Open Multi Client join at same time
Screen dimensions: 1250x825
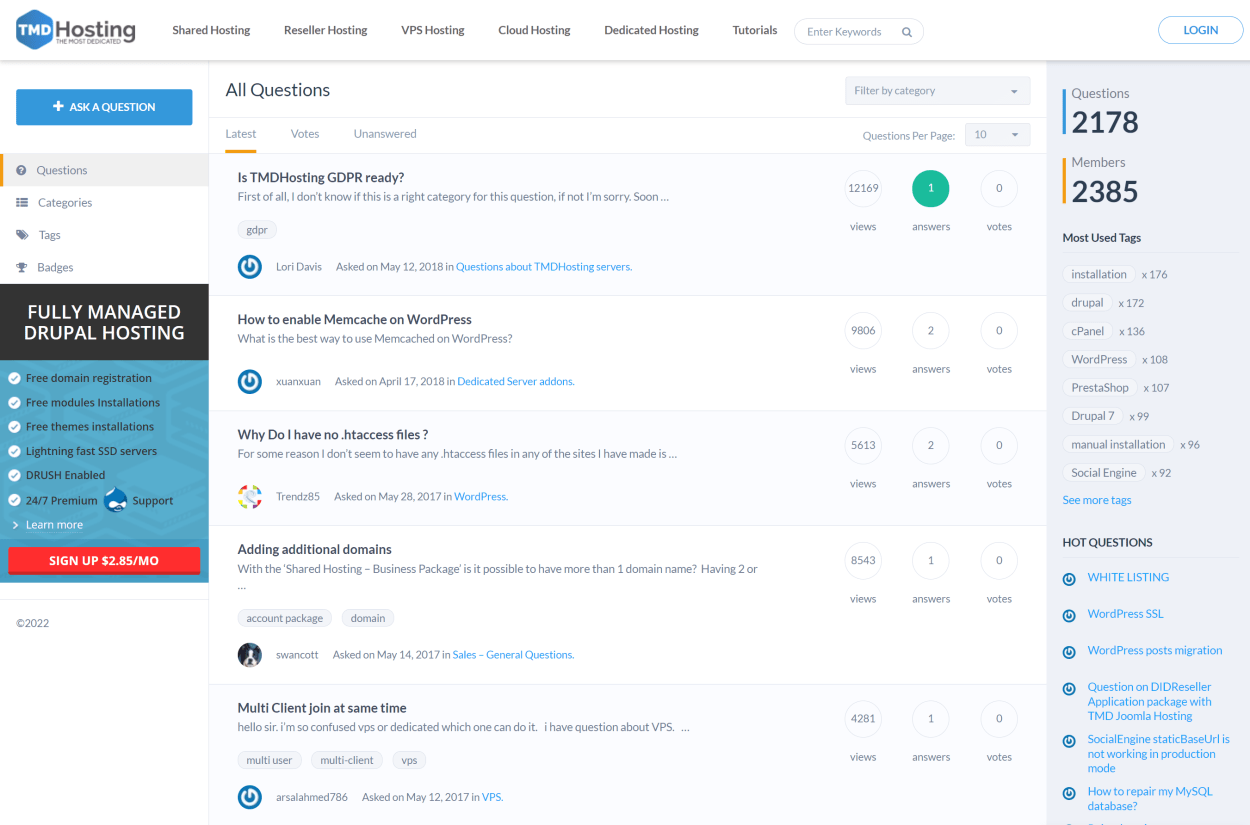coord(322,708)
